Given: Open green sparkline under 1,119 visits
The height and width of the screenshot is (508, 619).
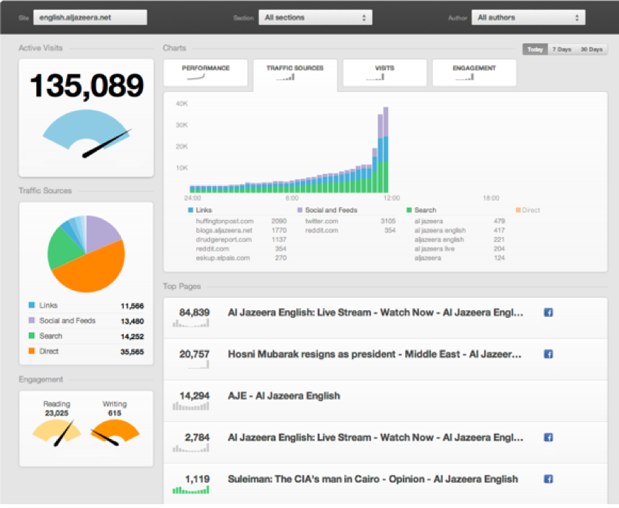Looking at the screenshot, I should [191, 490].
